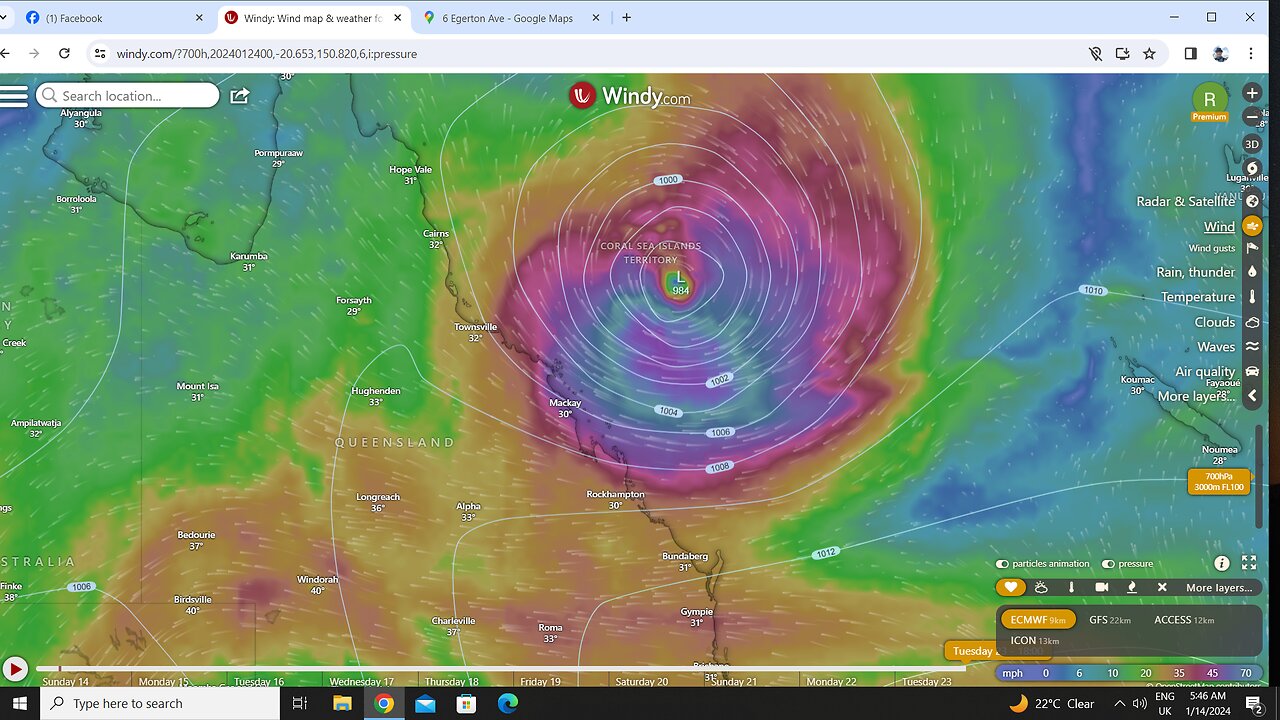Select the ACCESS 12km forecast model

[1184, 620]
